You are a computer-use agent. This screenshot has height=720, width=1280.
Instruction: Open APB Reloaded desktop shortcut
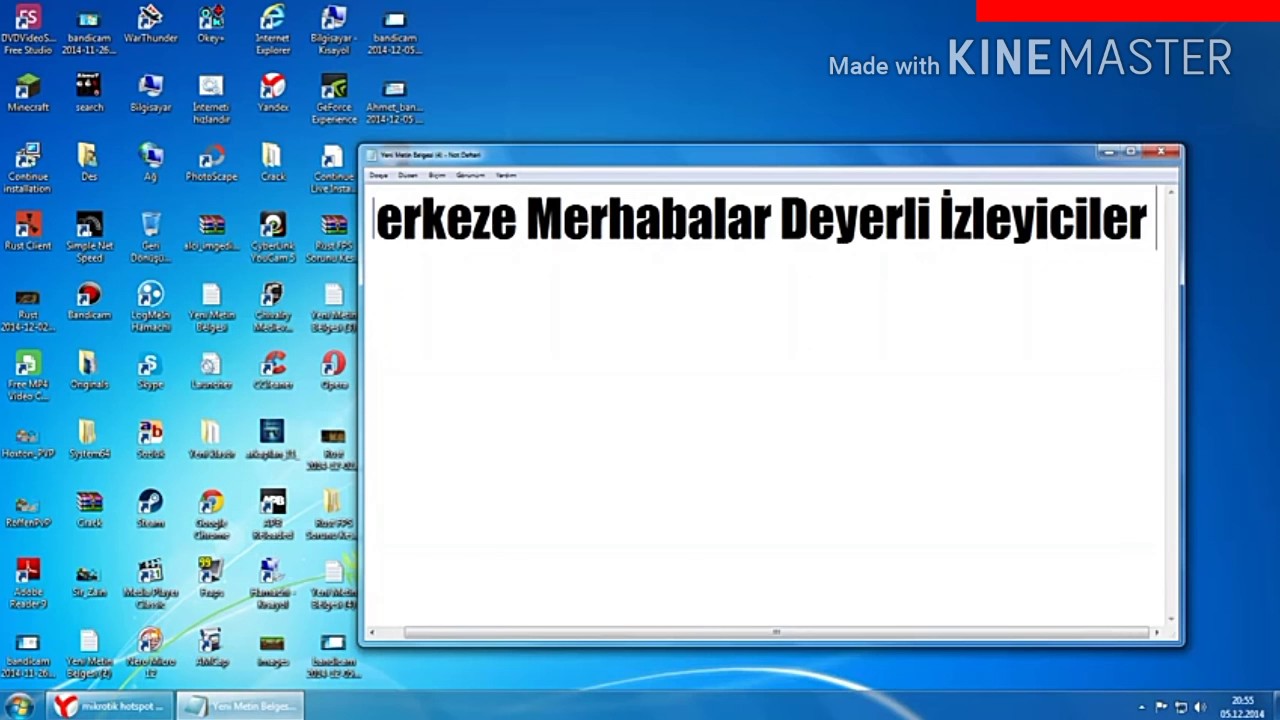272,513
